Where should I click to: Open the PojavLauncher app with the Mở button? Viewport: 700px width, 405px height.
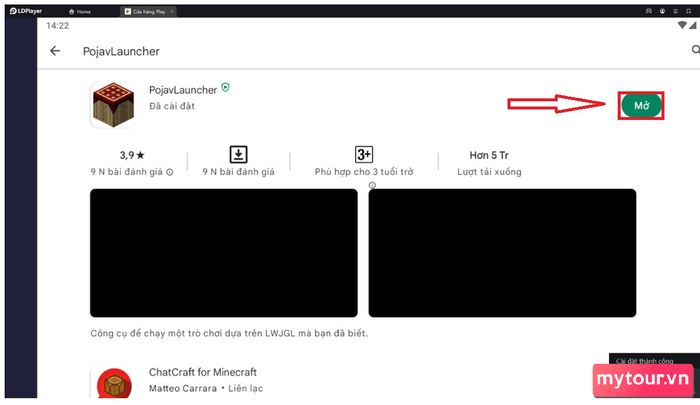642,106
